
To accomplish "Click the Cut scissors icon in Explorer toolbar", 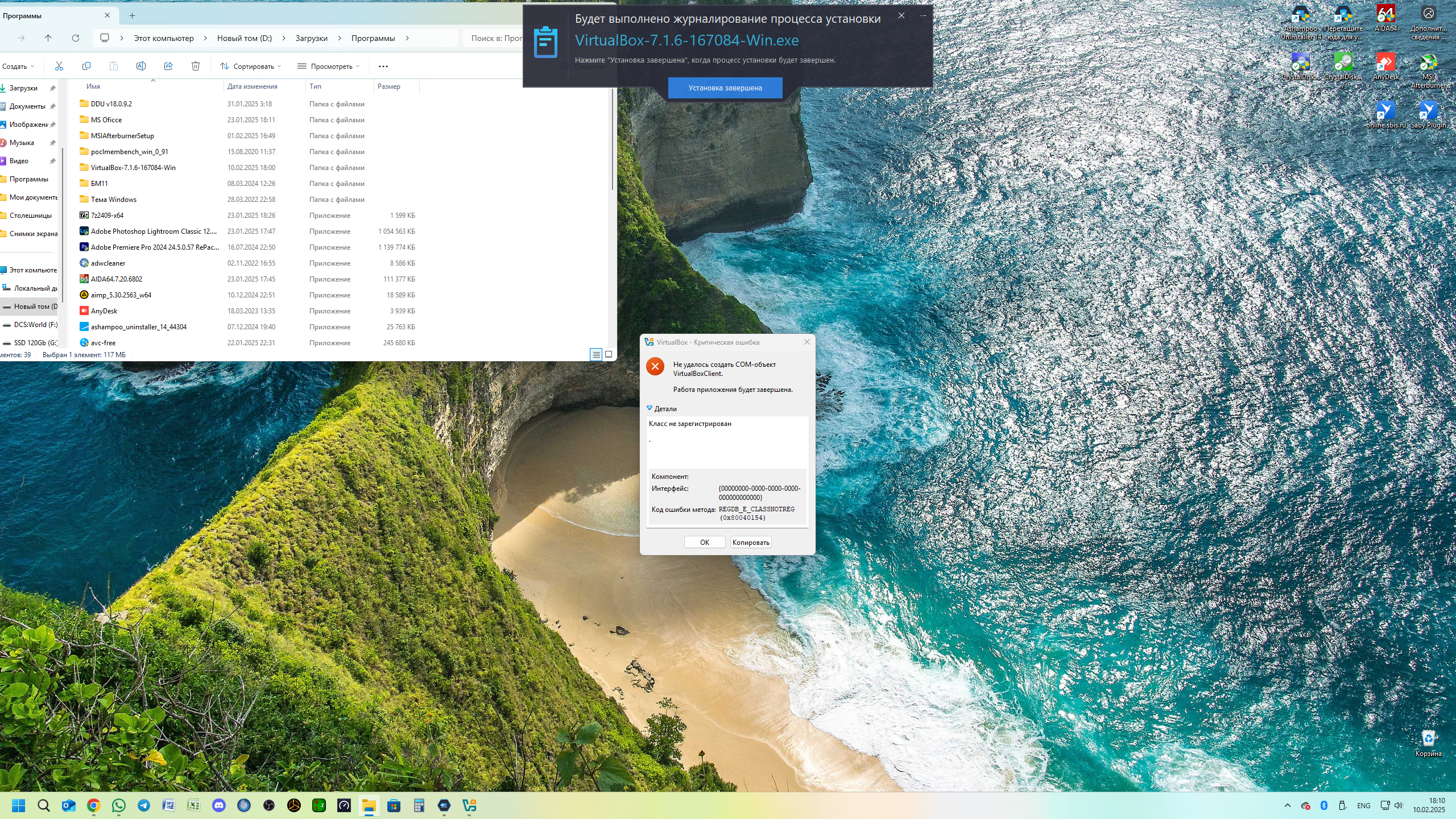I will pos(59,66).
